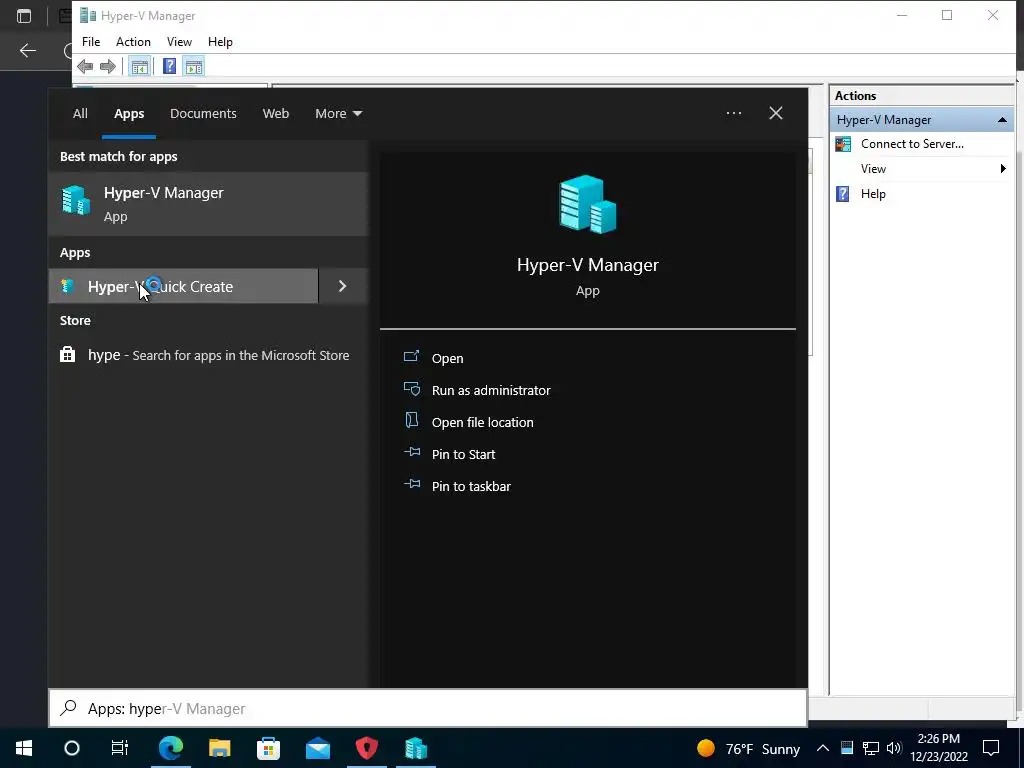Open Help menu in Hyper-V Manager
Image resolution: width=1024 pixels, height=768 pixels.
coord(220,42)
